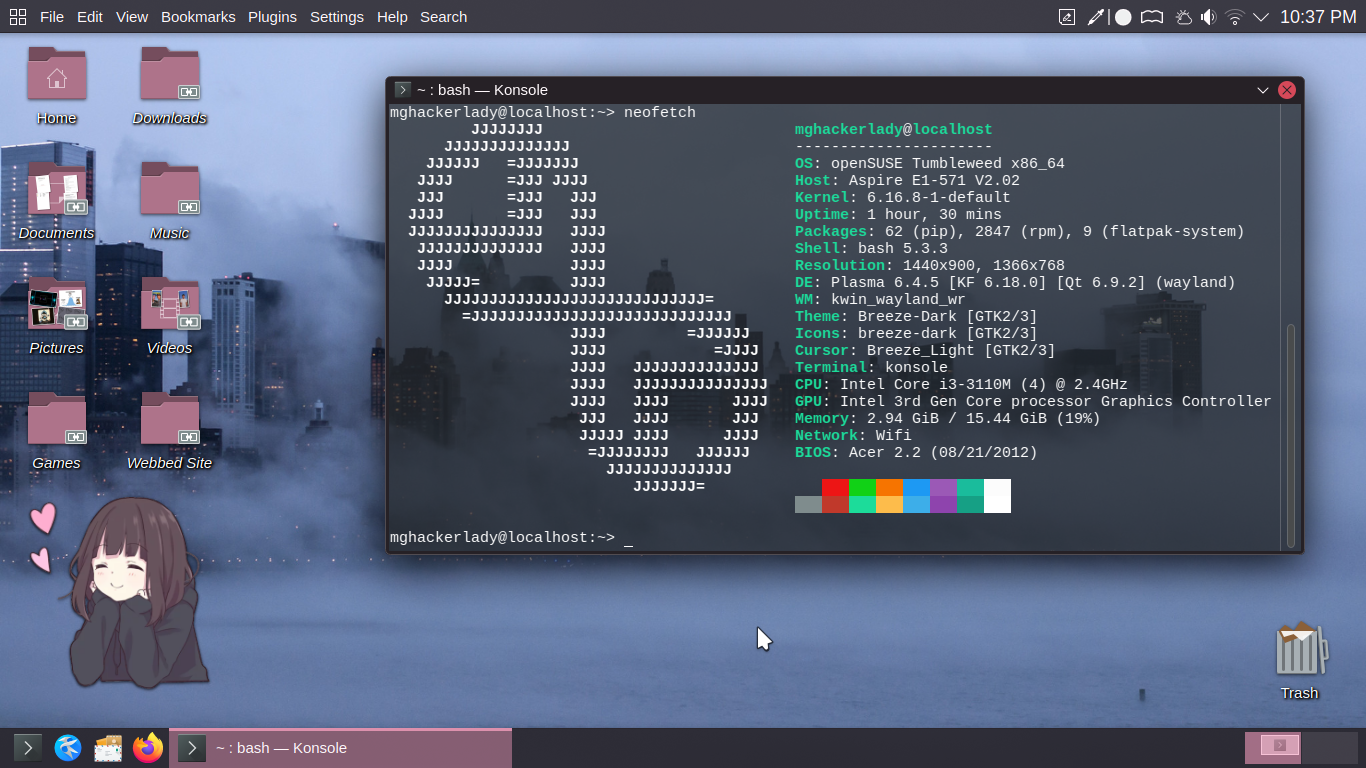Open the Bookmarks menu
This screenshot has width=1366, height=768.
tap(198, 17)
